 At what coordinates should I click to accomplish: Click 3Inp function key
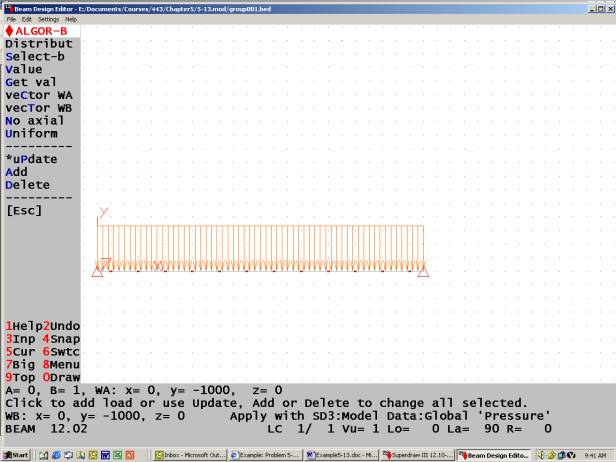[20, 339]
